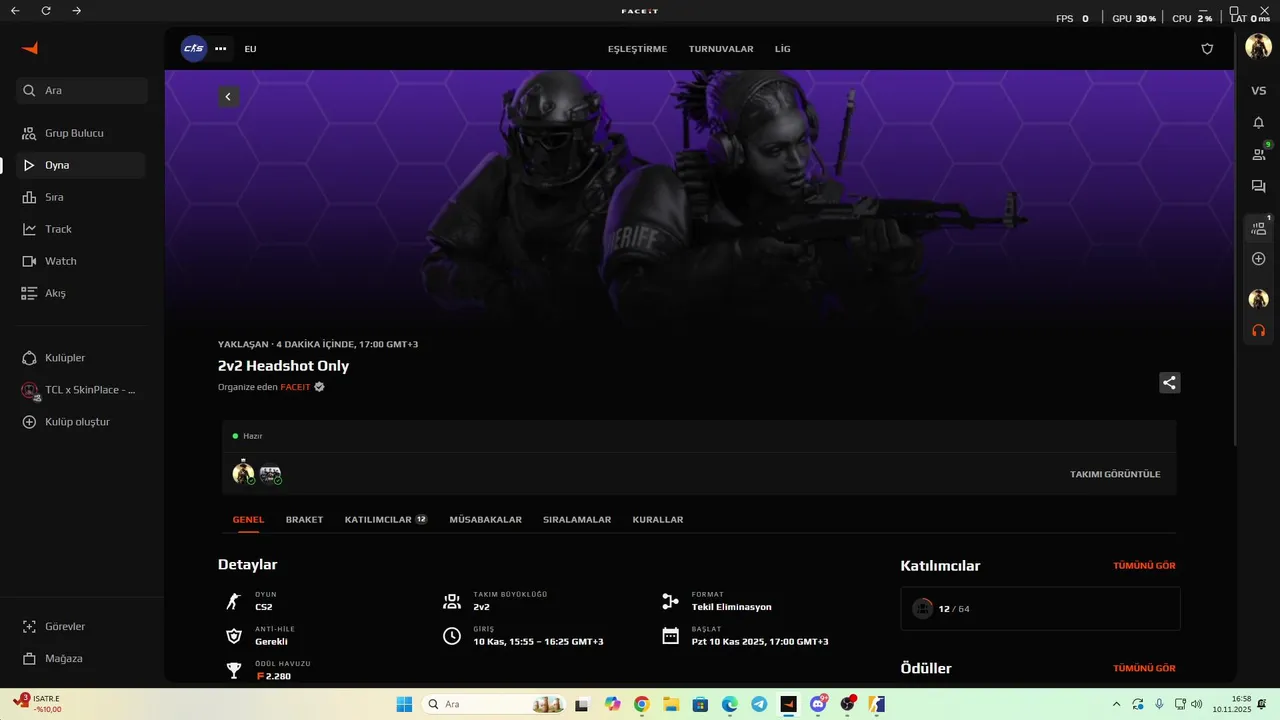Screen dimensions: 1280x720
Task: Open party lobby icon in right rail
Action: [x=1259, y=228]
